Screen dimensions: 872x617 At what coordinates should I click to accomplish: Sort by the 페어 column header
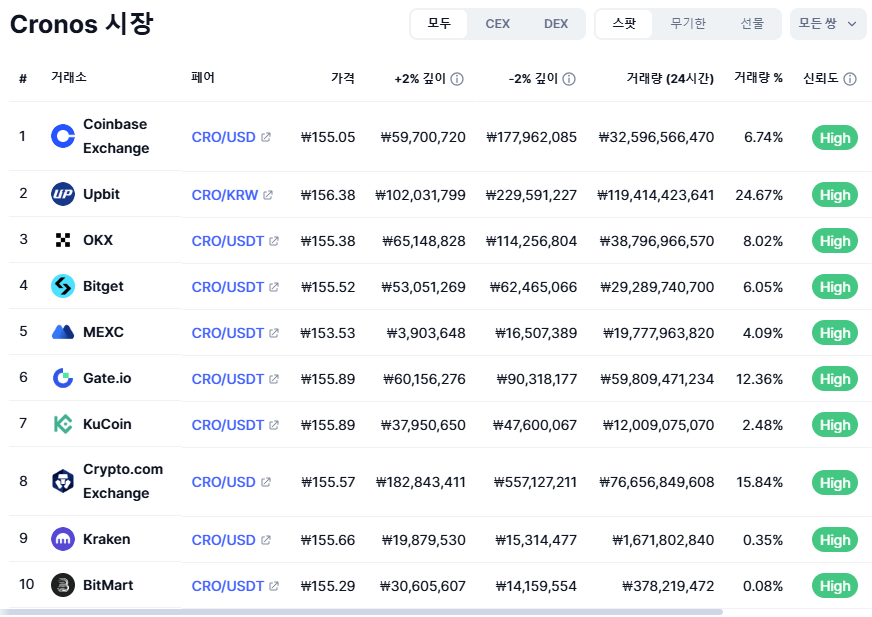tap(203, 77)
